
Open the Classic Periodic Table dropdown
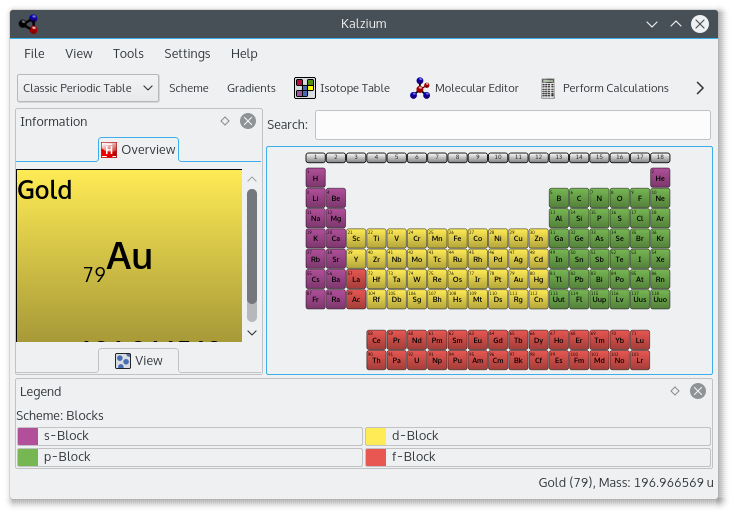coord(88,88)
